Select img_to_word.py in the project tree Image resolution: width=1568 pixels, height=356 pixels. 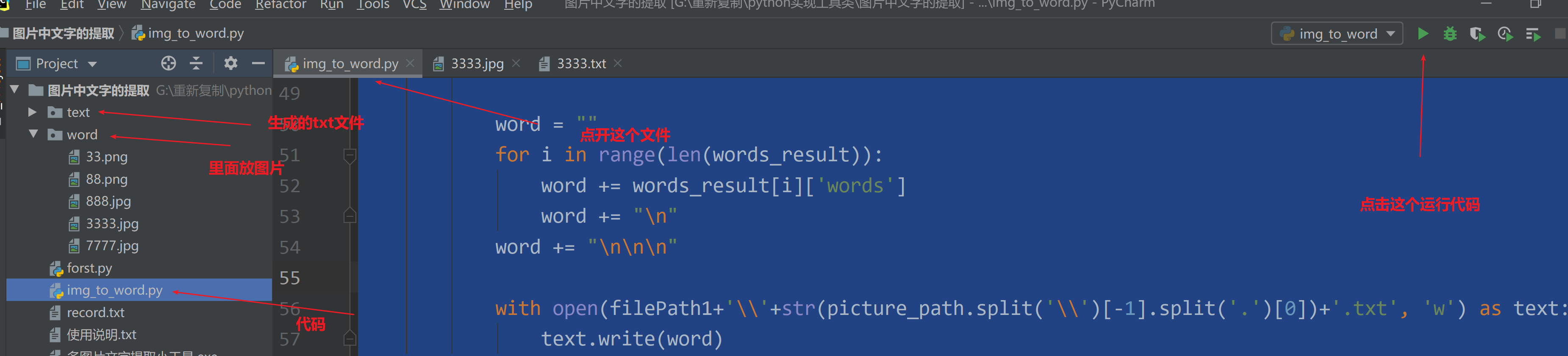139,290
